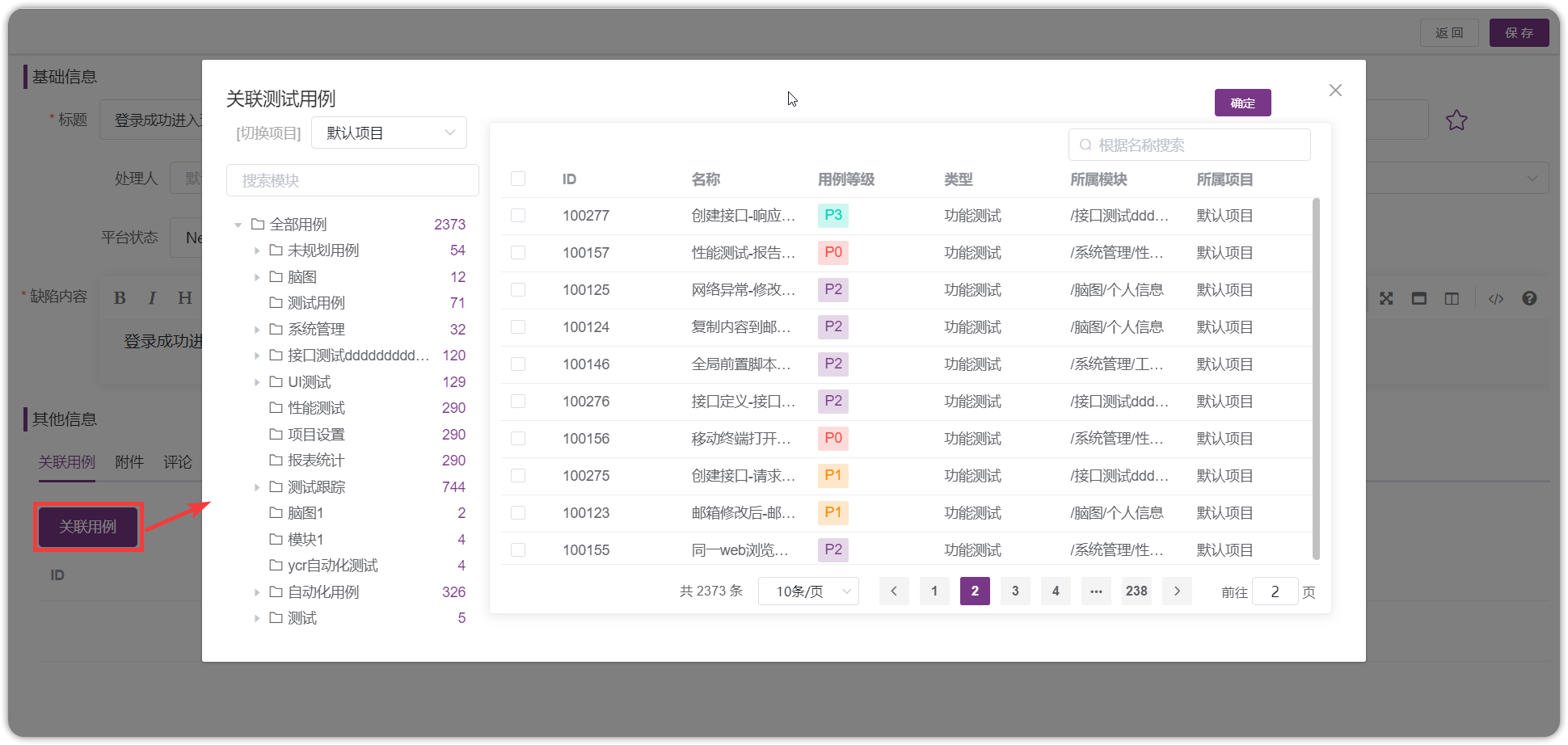
Task: Collapse the 全部用例 tree node
Action: (238, 225)
